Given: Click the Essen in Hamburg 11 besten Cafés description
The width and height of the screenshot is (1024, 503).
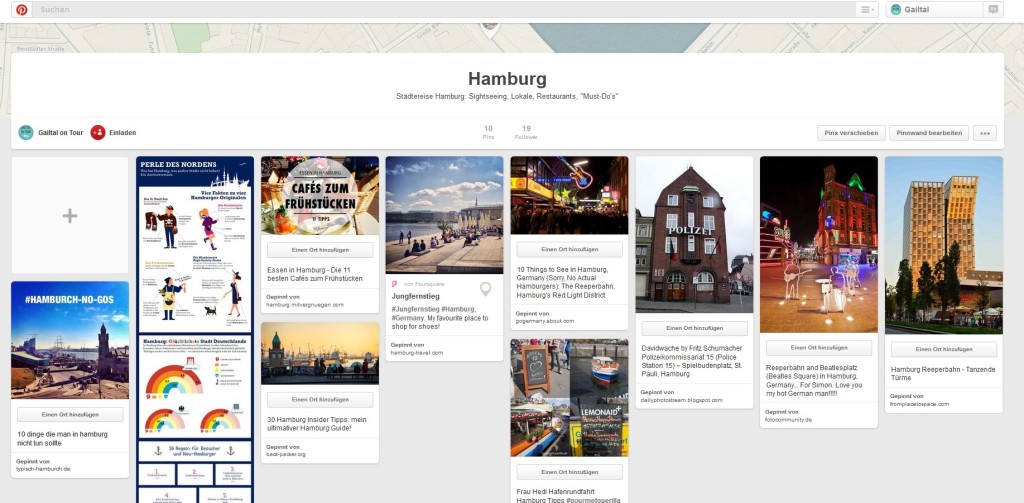Looking at the screenshot, I should pyautogui.click(x=315, y=274).
